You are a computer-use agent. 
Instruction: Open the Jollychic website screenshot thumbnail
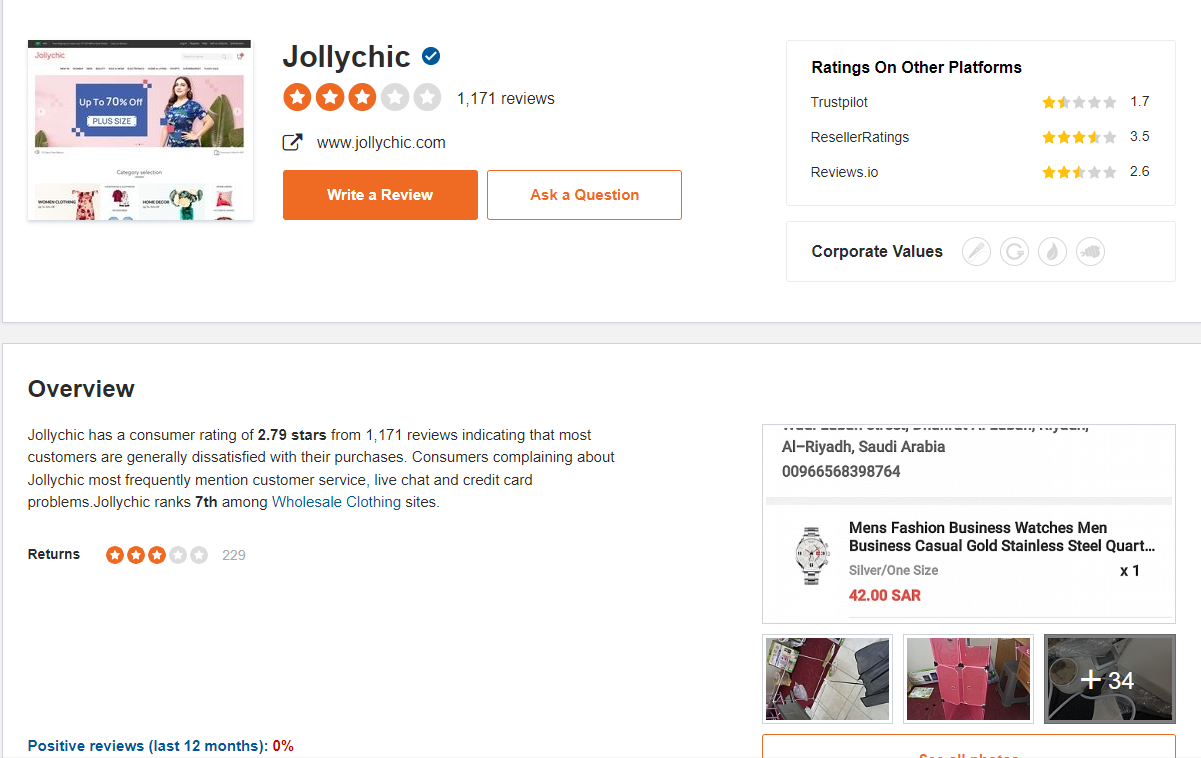(x=140, y=130)
